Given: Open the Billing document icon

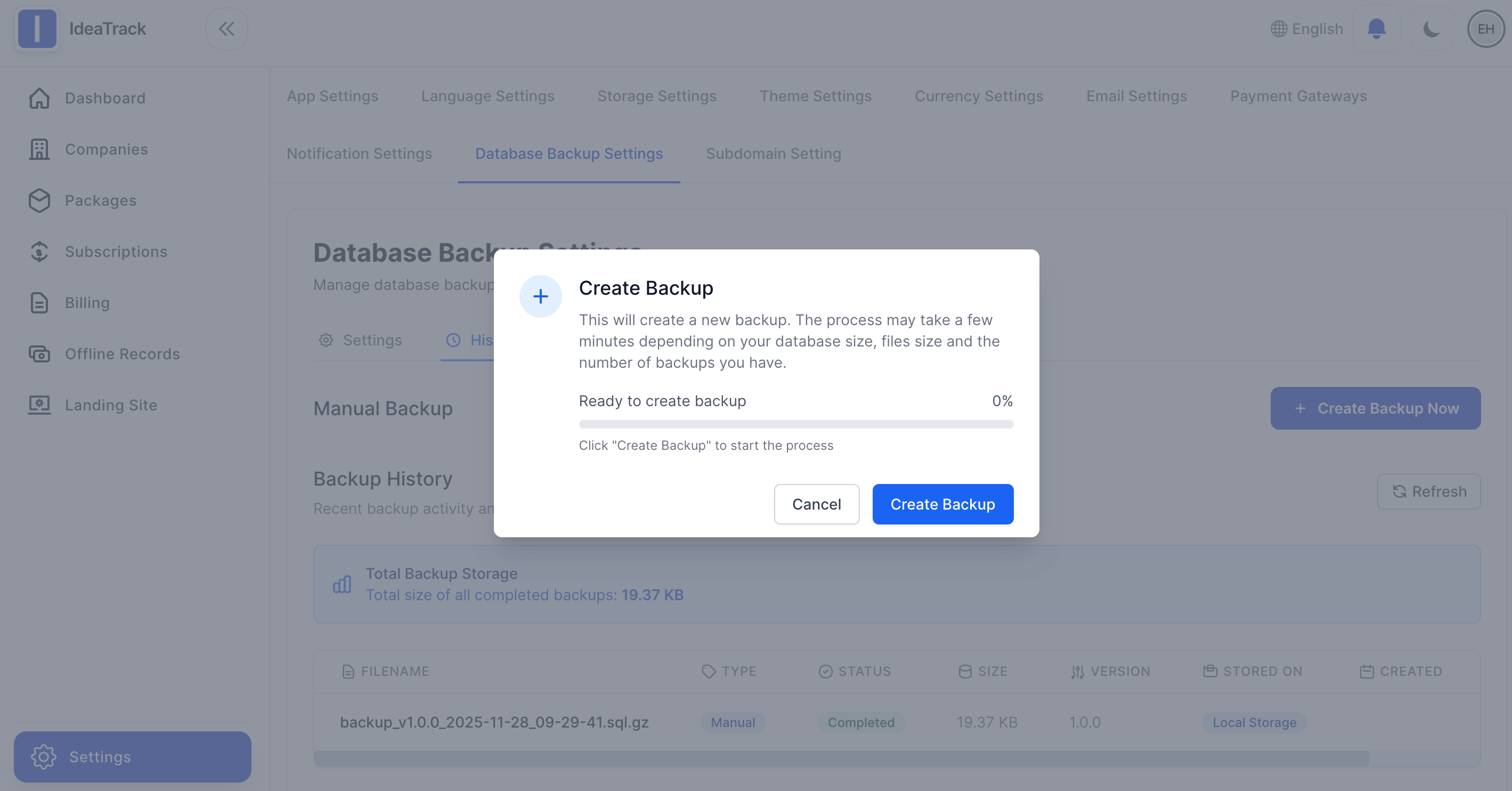Looking at the screenshot, I should (39, 302).
